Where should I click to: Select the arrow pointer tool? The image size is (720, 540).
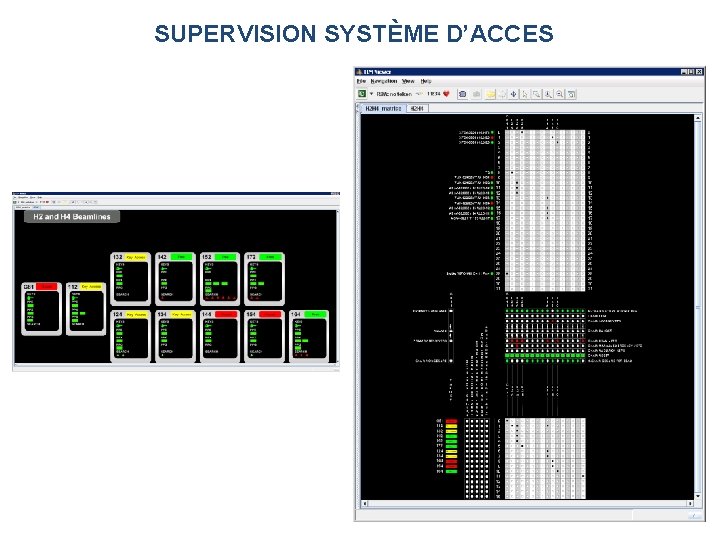click(525, 94)
